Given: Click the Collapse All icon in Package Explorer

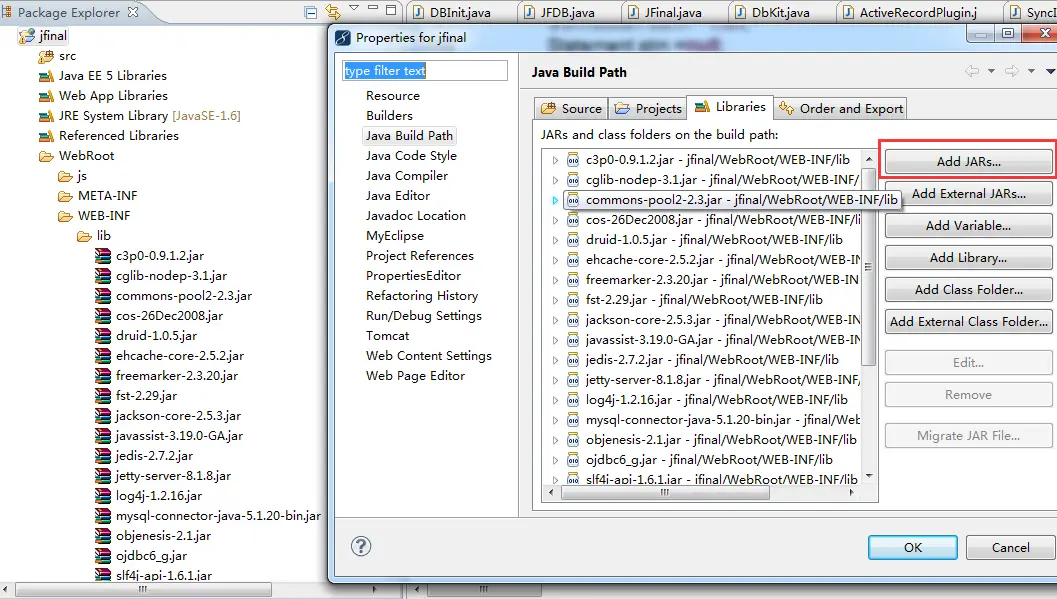Looking at the screenshot, I should (x=311, y=12).
